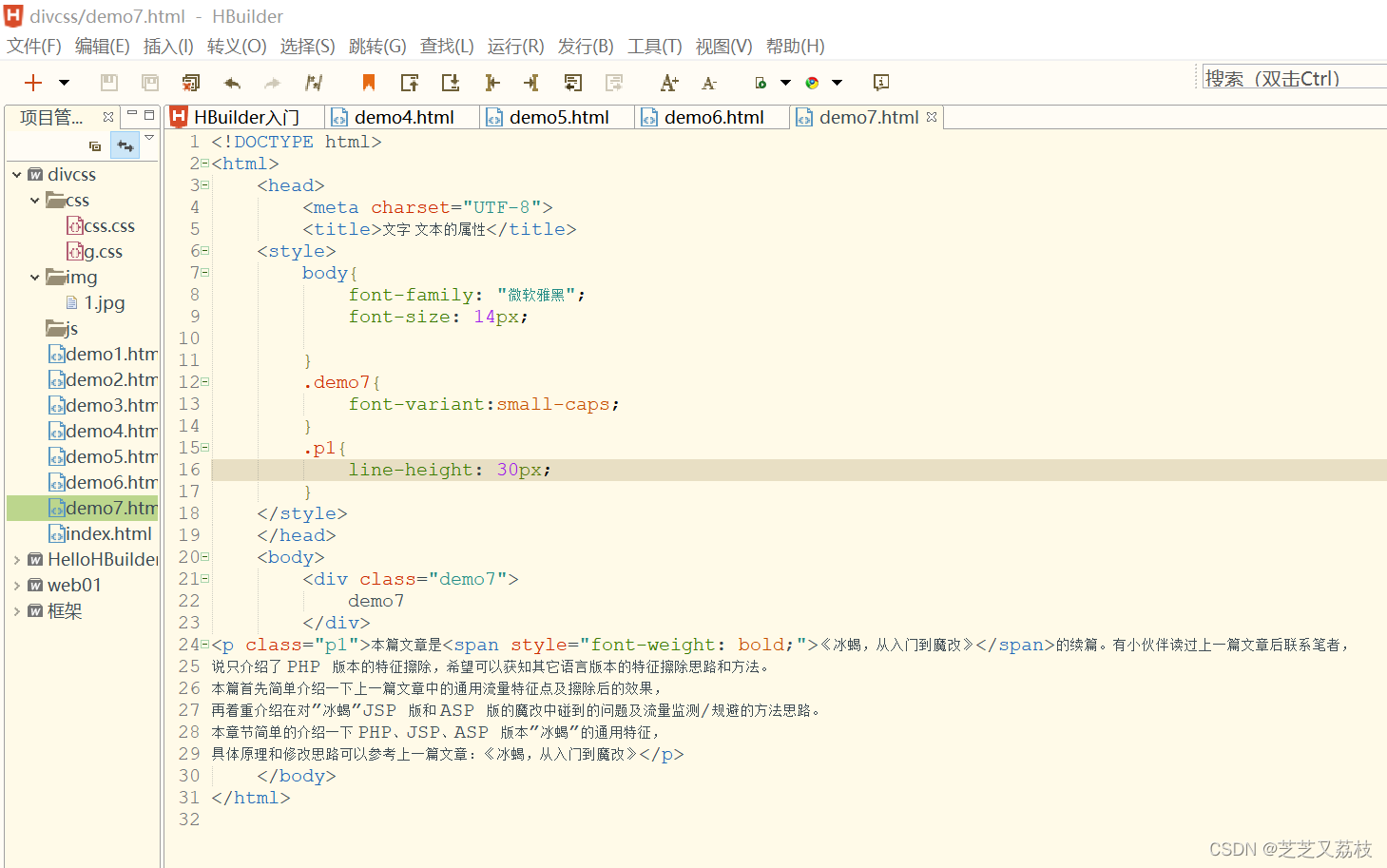The image size is (1387, 868).
Task: Select the js folder
Action: coord(63,329)
